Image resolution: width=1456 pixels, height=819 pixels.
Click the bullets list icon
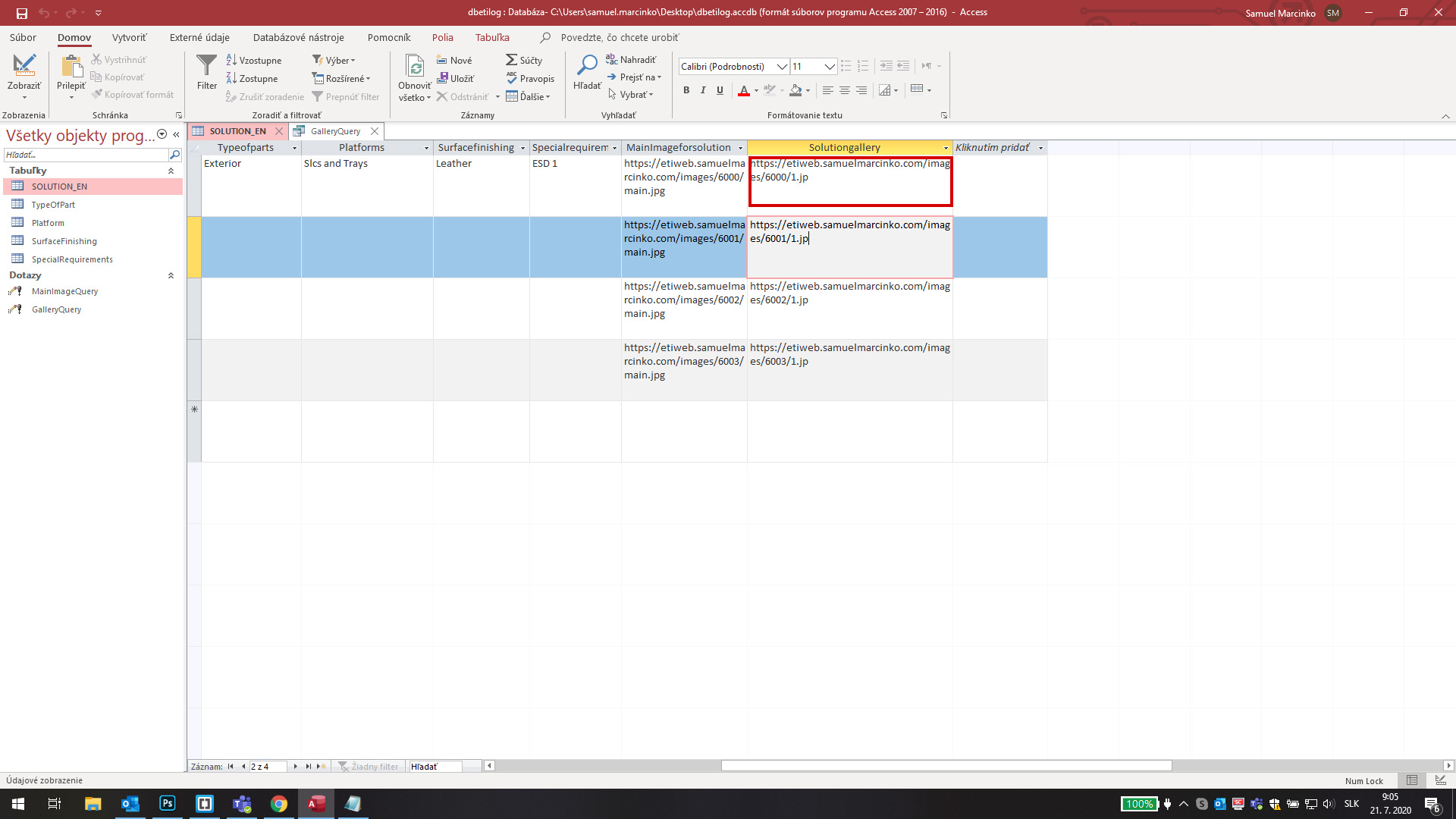pos(846,66)
